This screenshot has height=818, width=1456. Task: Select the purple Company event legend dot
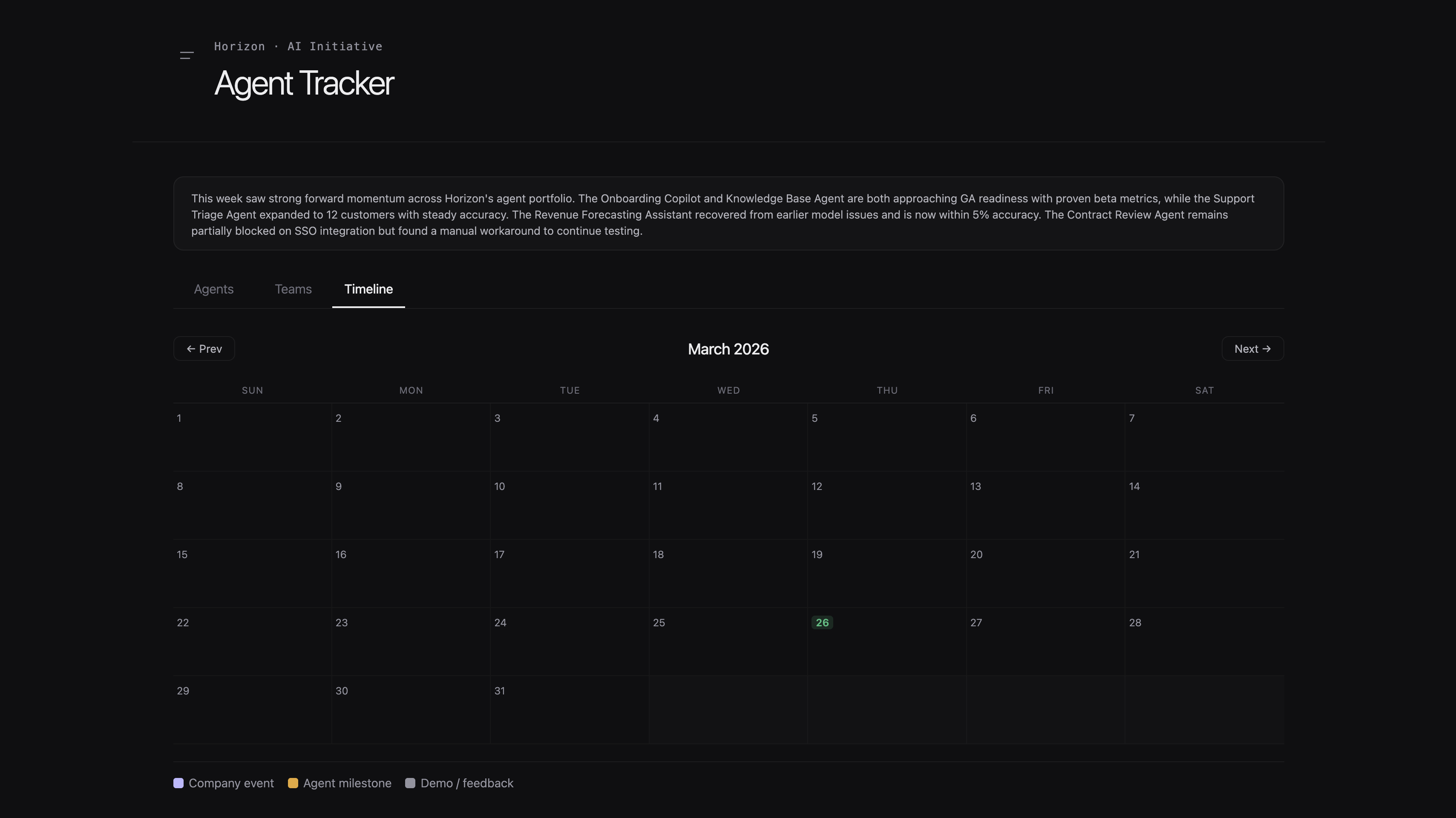pyautogui.click(x=178, y=783)
